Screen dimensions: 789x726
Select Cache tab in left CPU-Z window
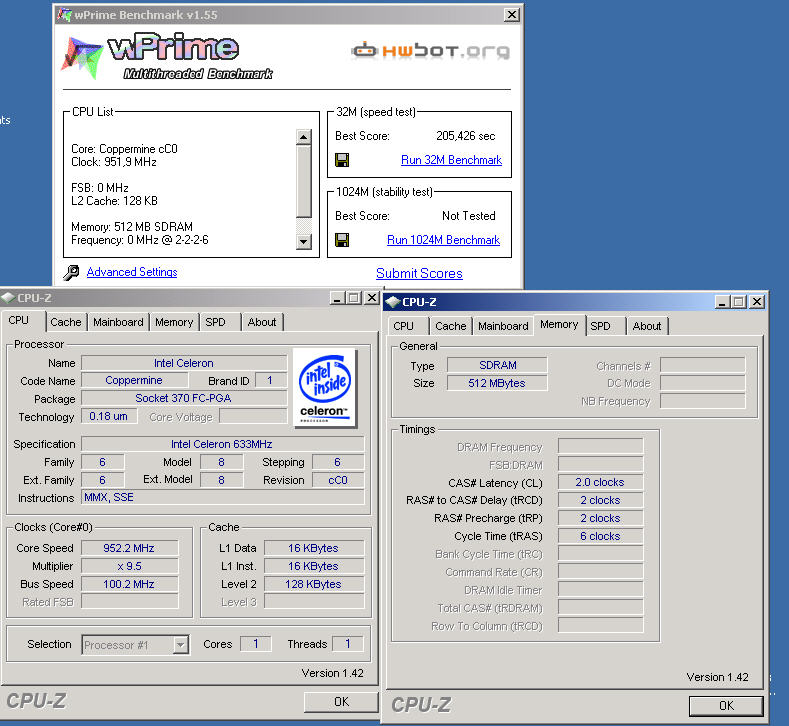click(x=66, y=322)
